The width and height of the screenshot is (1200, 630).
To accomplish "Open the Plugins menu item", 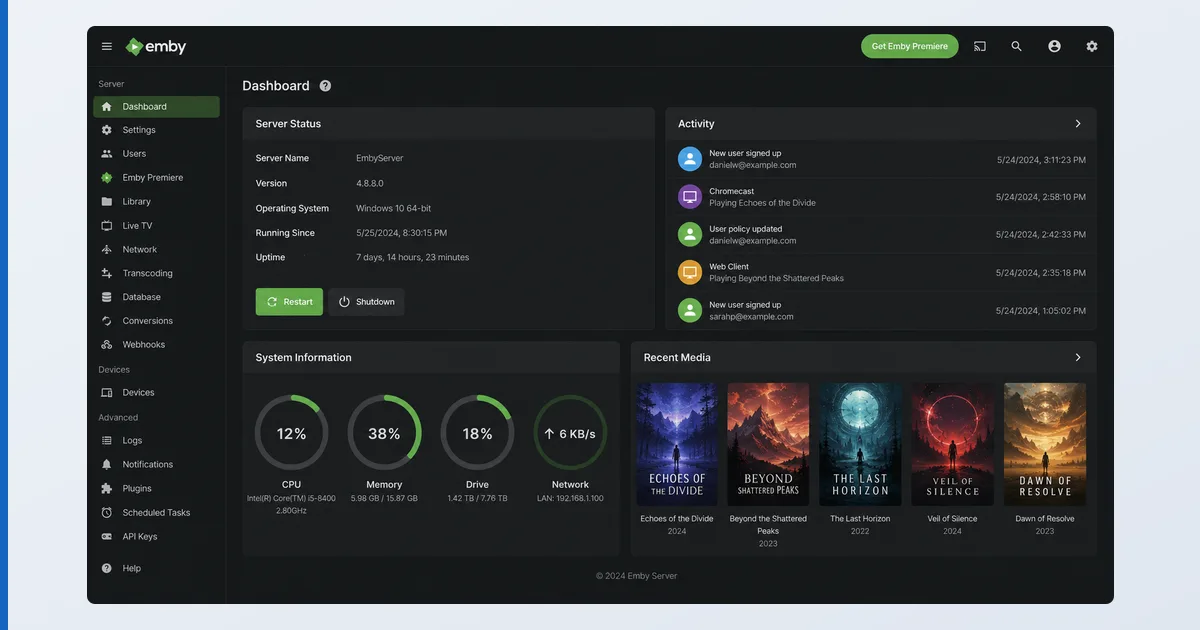I will coord(156,489).
